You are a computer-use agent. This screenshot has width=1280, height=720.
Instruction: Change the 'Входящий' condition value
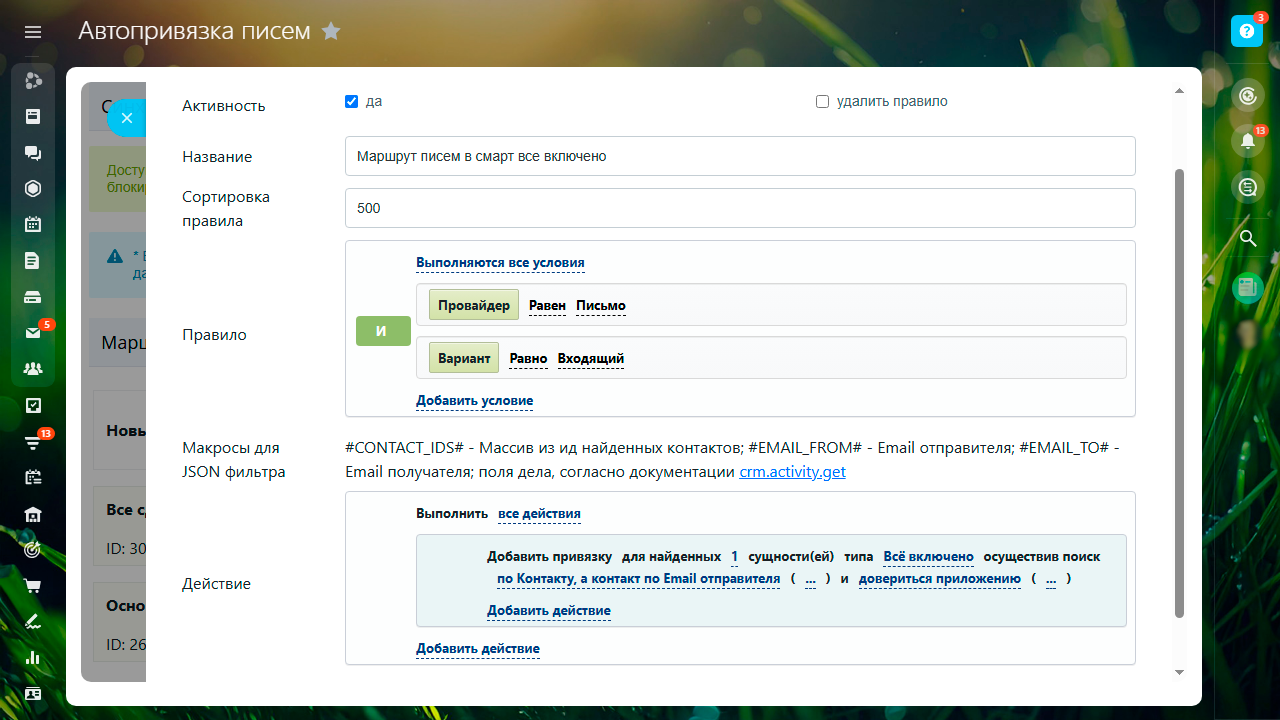point(590,358)
